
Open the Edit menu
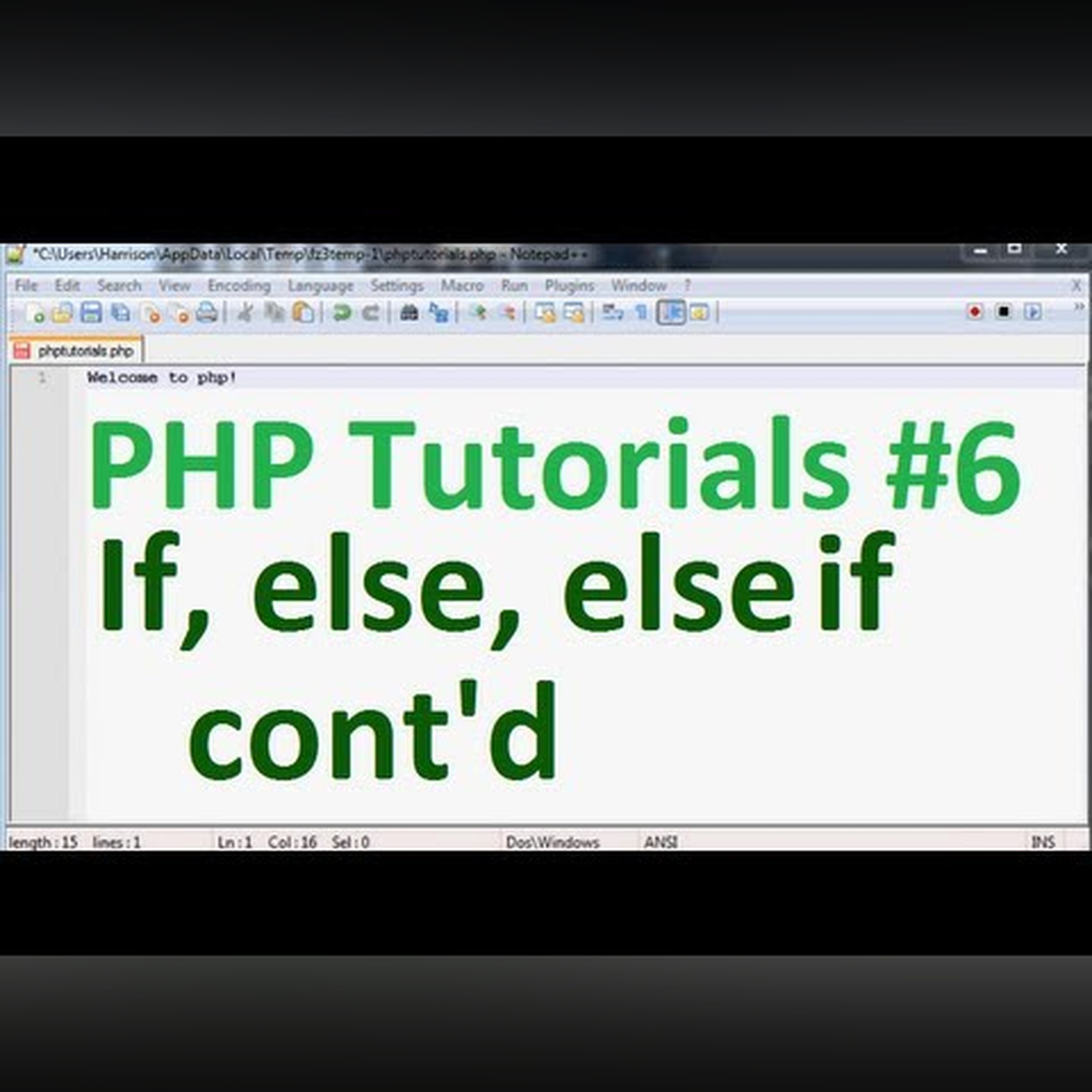(x=67, y=285)
